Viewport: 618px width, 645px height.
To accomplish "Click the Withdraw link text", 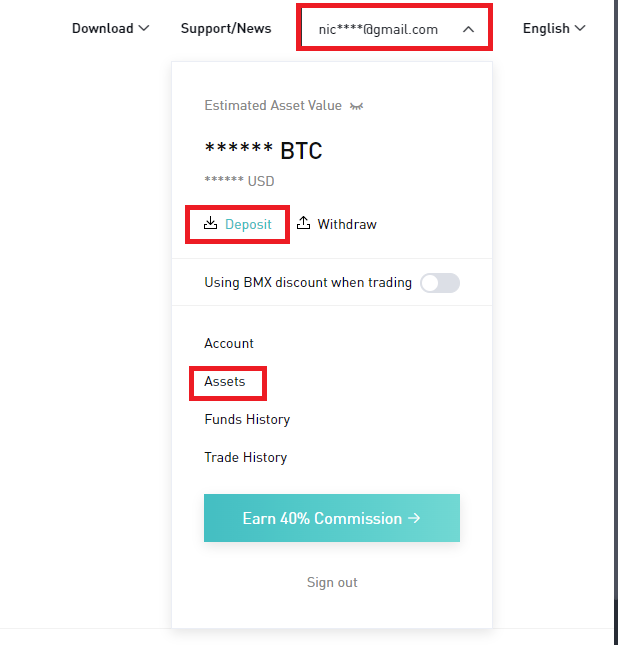I will click(x=347, y=224).
